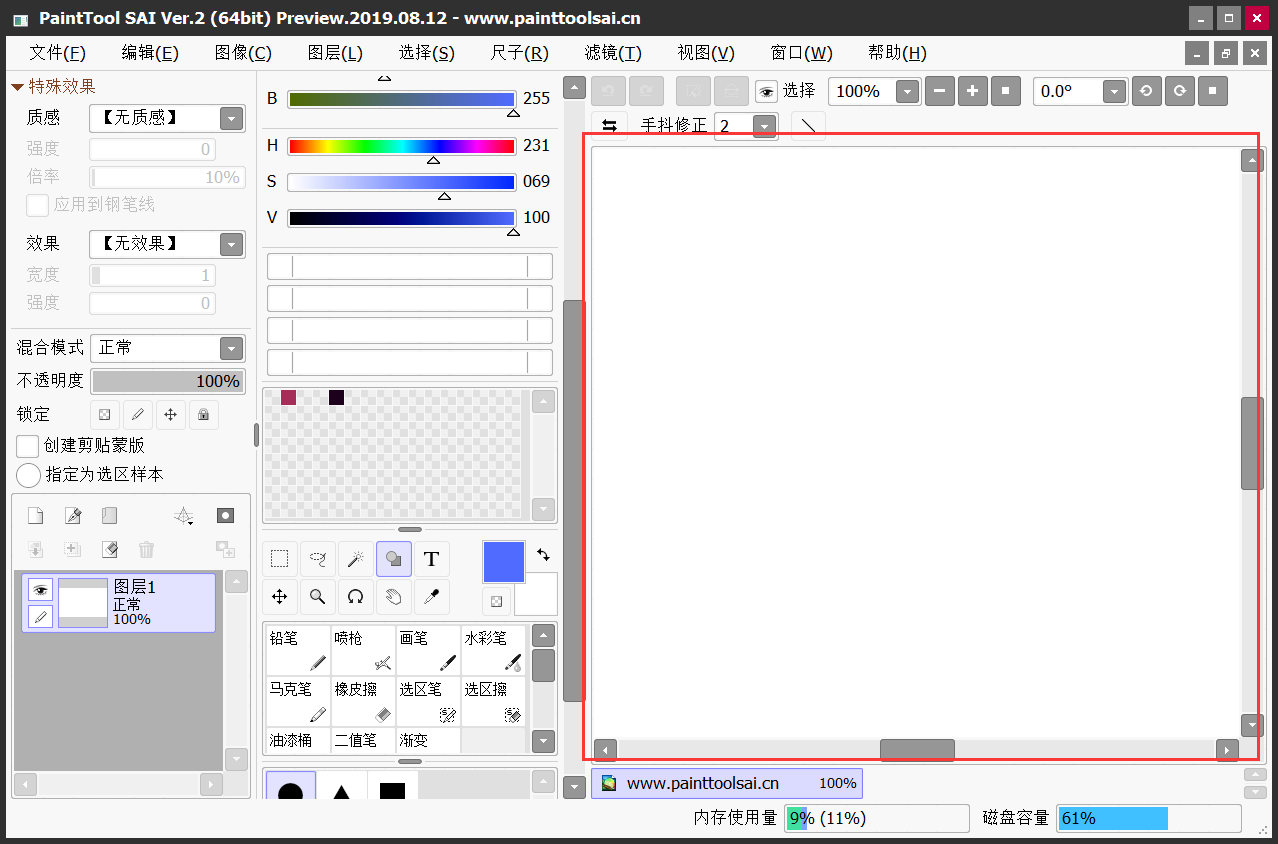
Task: Select the hand pan tool
Action: (393, 597)
